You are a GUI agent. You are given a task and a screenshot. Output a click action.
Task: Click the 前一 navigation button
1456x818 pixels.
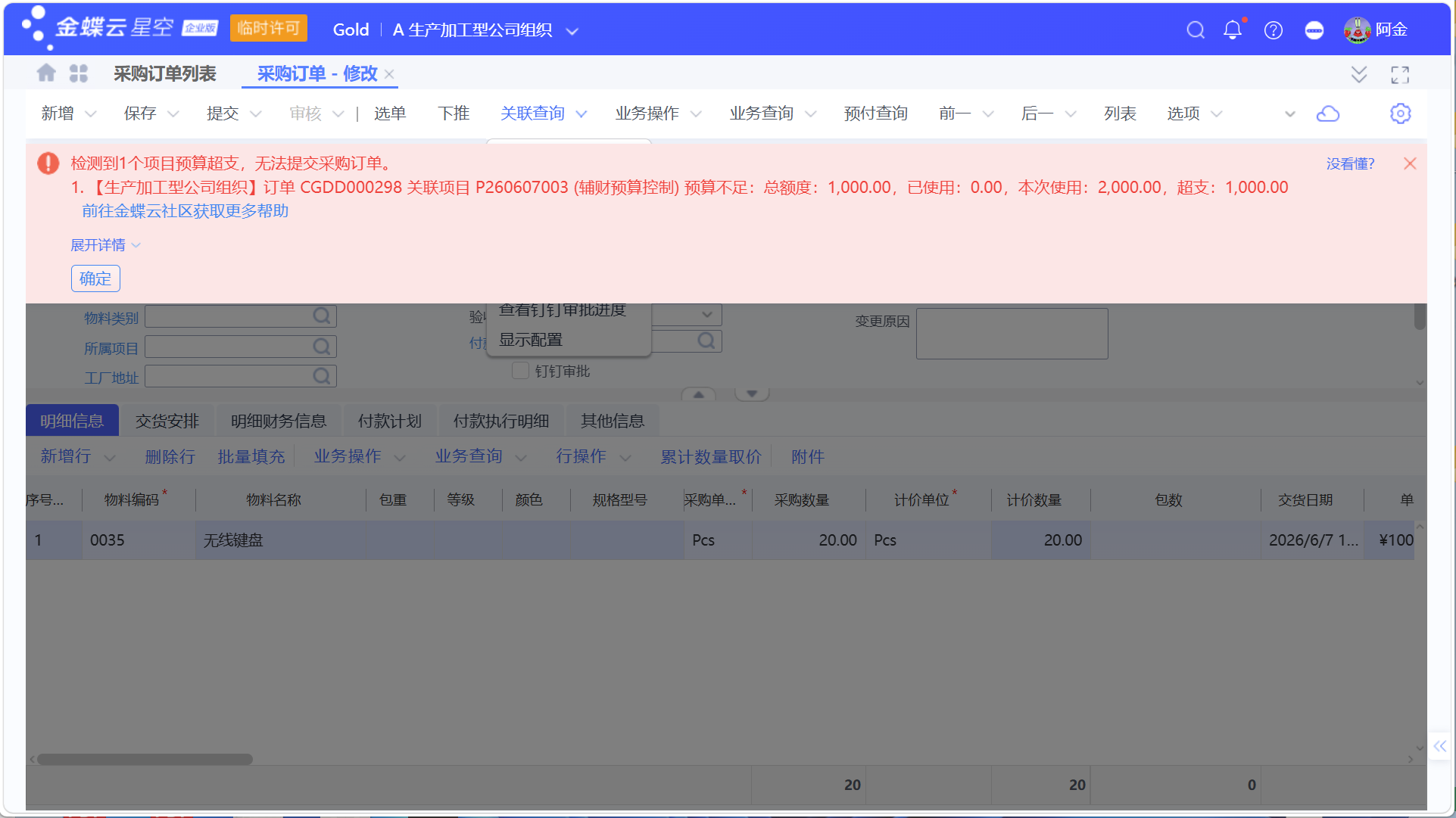point(956,114)
